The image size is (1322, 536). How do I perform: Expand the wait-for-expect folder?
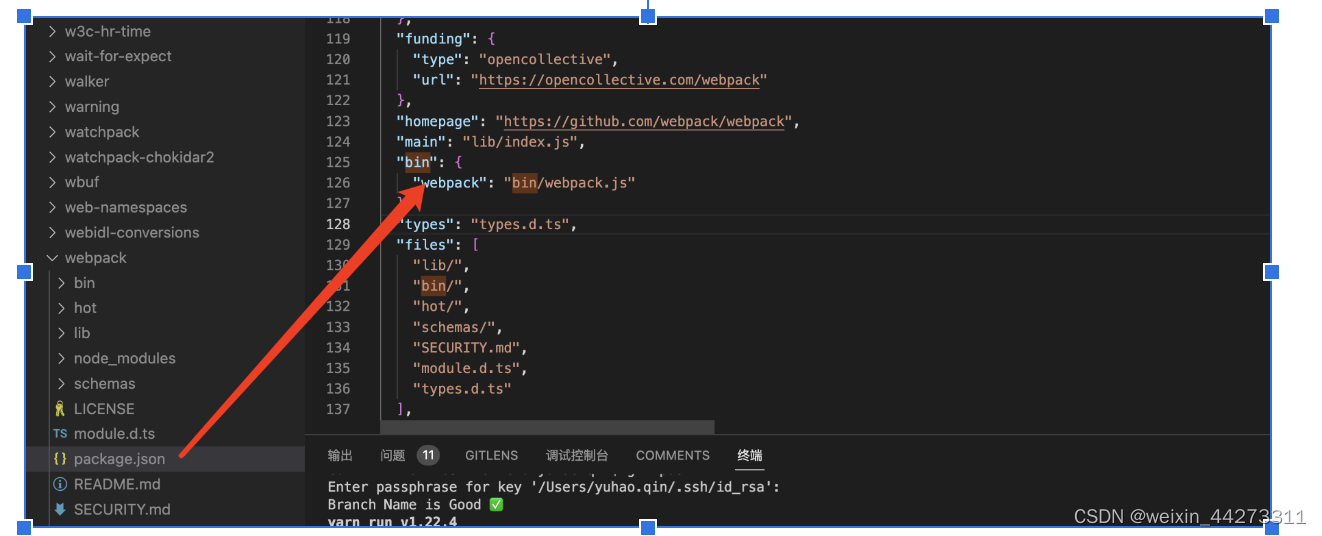click(118, 56)
